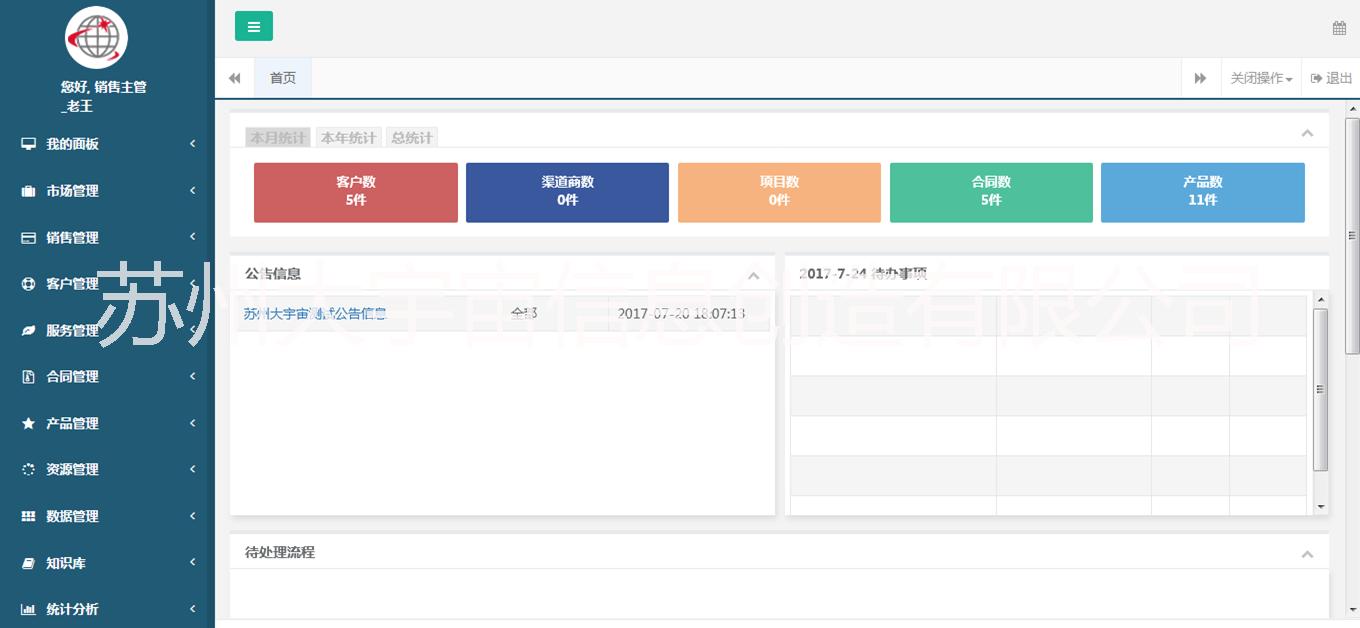This screenshot has height=628, width=1360.
Task: Click the book icon beside 知识库
Action: [x=28, y=564]
